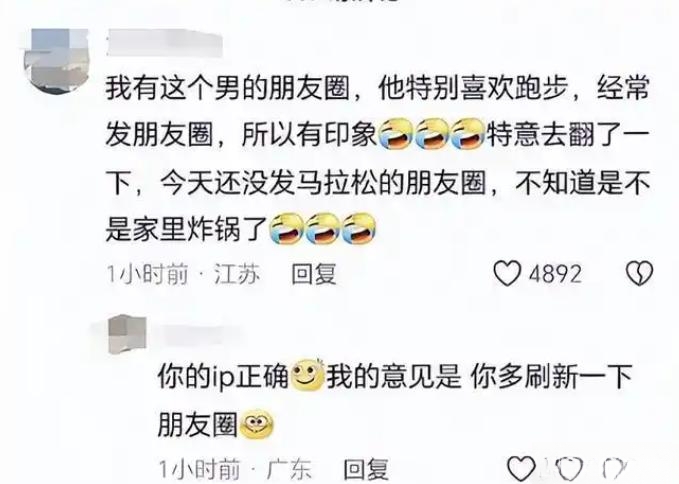This screenshot has width=679, height=484.
Task: Like the comment with 4892 likes
Action: (x=508, y=274)
